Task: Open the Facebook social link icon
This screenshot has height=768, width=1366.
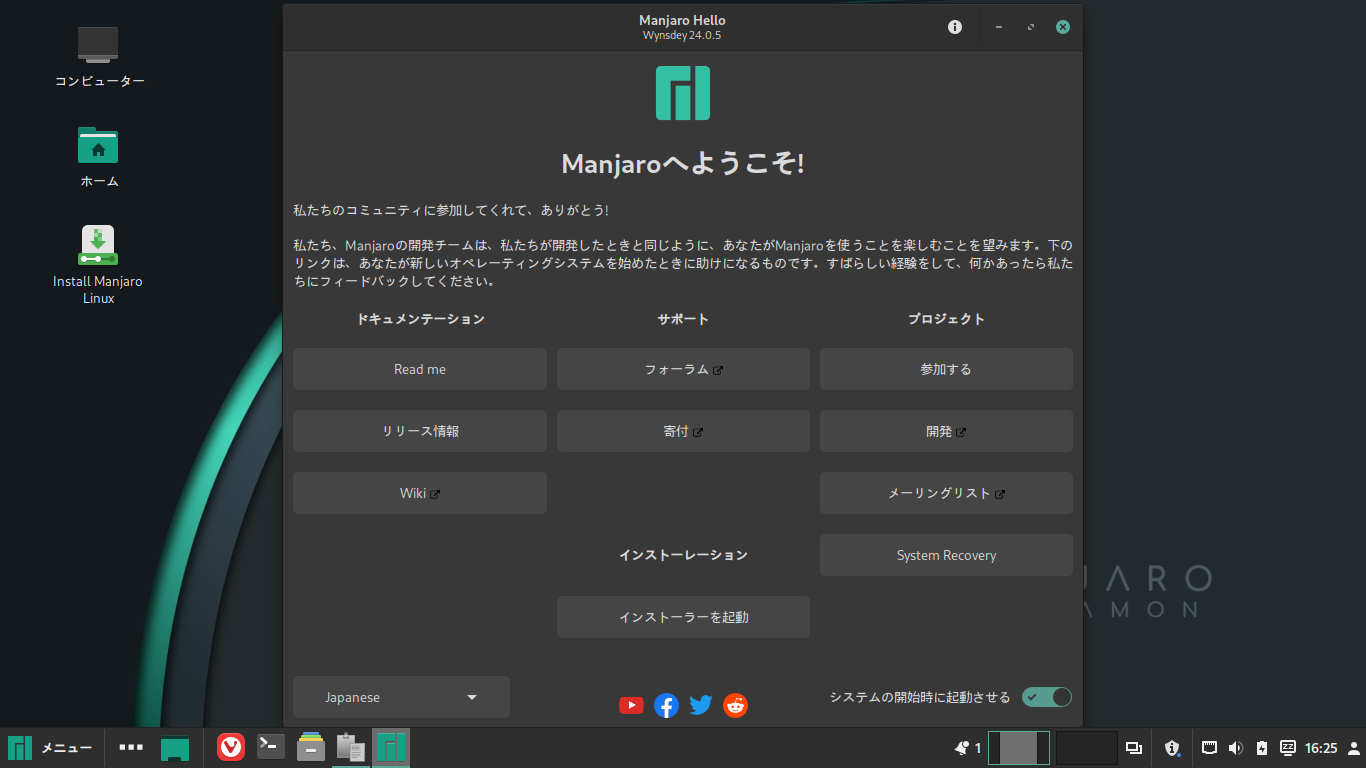Action: [x=666, y=705]
